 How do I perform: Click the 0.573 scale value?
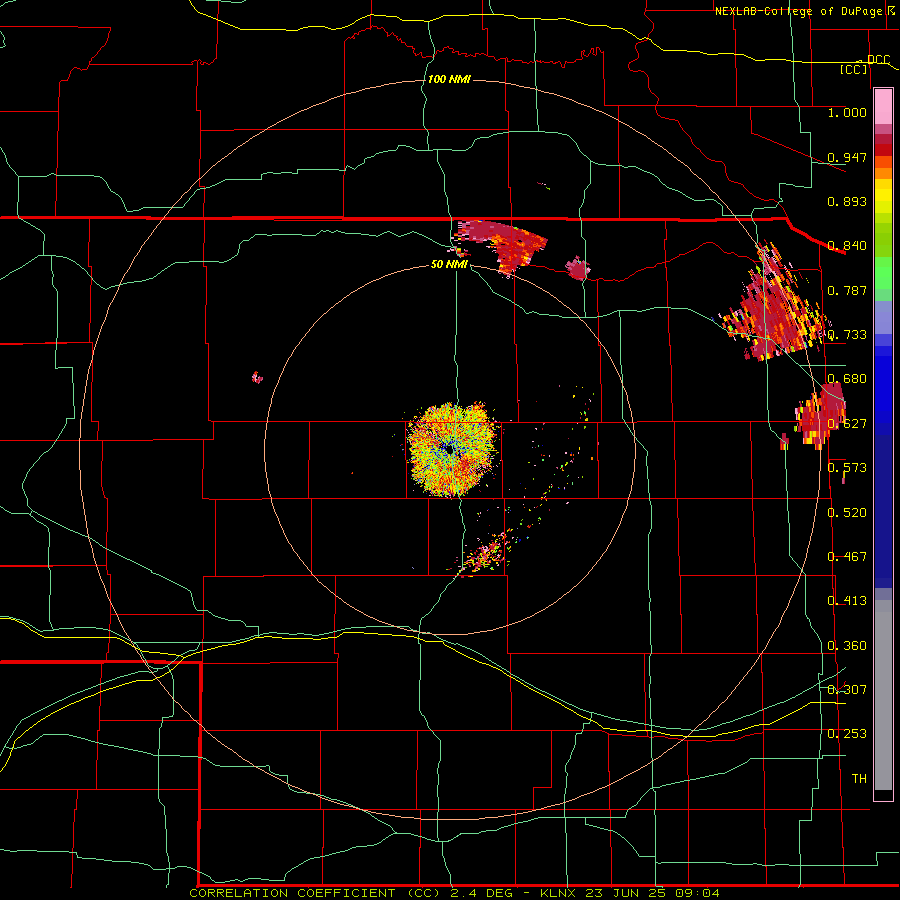(x=847, y=468)
